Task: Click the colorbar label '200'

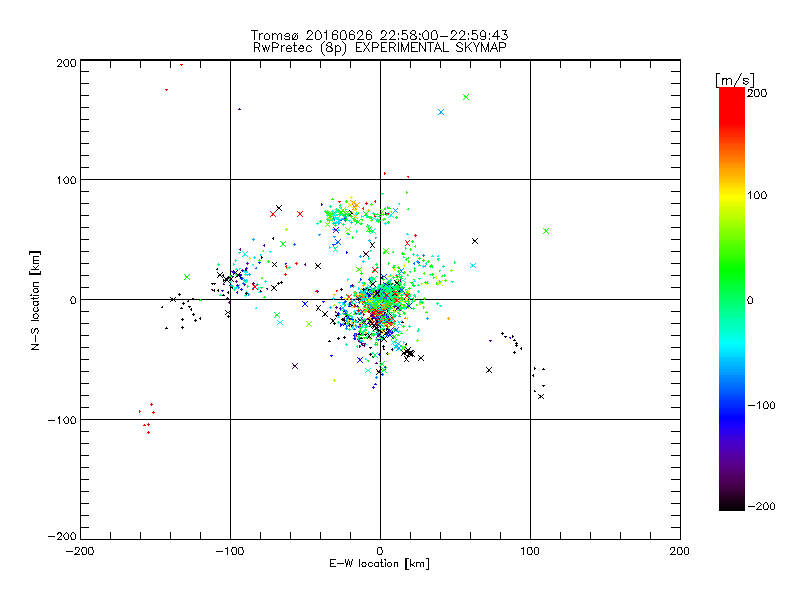Action: [757, 93]
